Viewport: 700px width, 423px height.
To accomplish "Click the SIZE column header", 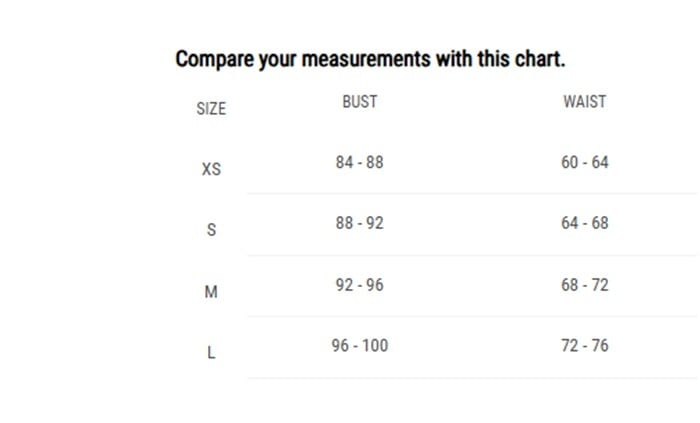I will pos(211,108).
